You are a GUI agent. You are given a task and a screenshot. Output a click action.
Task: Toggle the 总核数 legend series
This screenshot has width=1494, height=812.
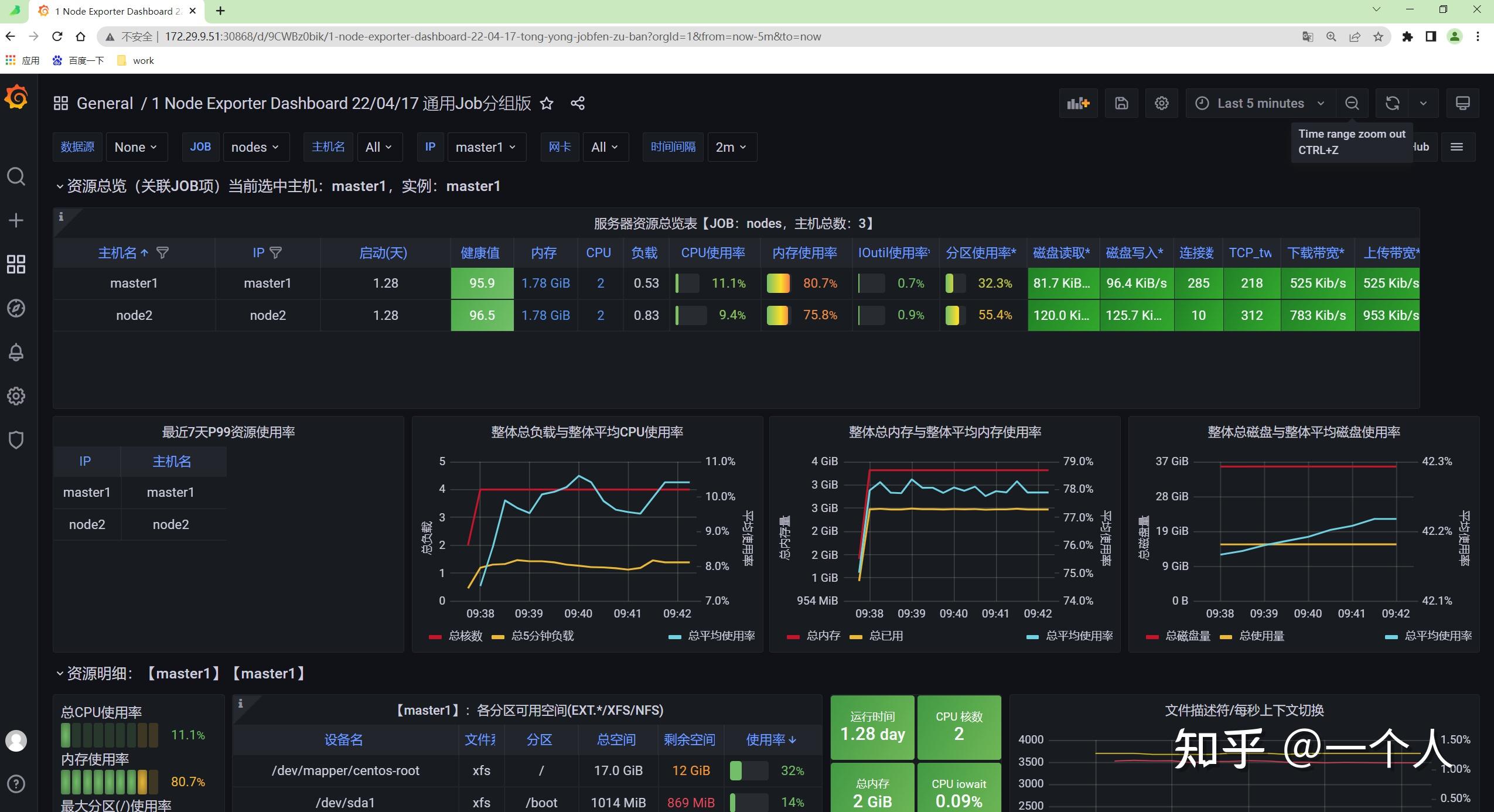click(x=456, y=636)
